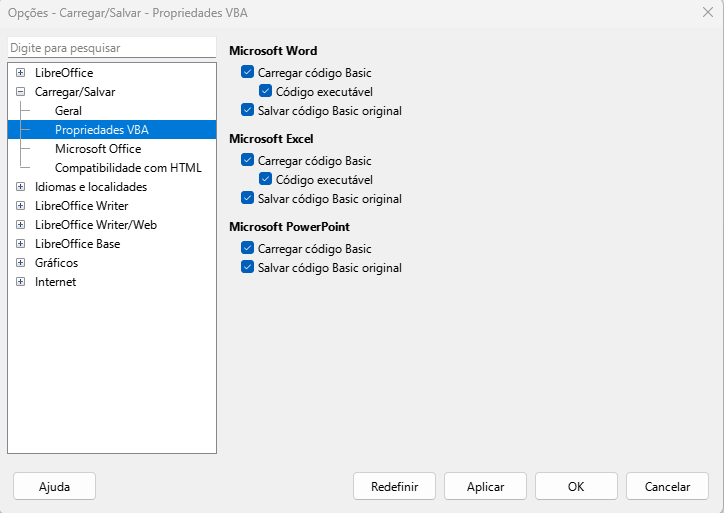
Task: Select the Propriedades VBA tree item
Action: 102,130
